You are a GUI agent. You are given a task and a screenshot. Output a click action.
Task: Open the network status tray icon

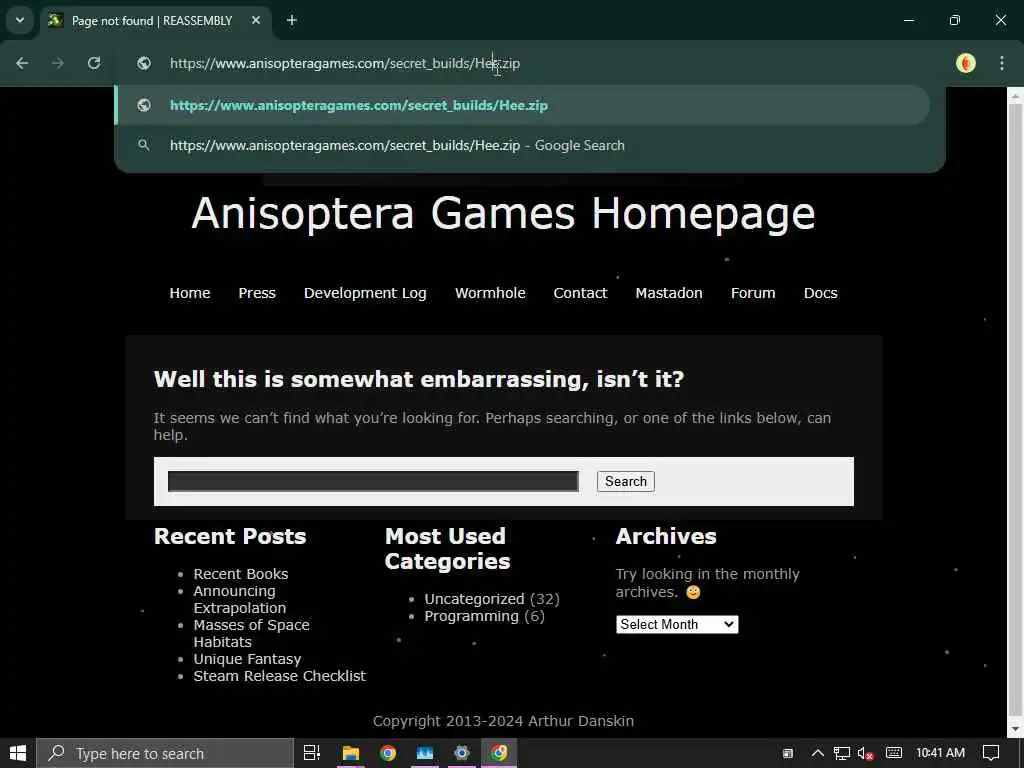tap(842, 753)
